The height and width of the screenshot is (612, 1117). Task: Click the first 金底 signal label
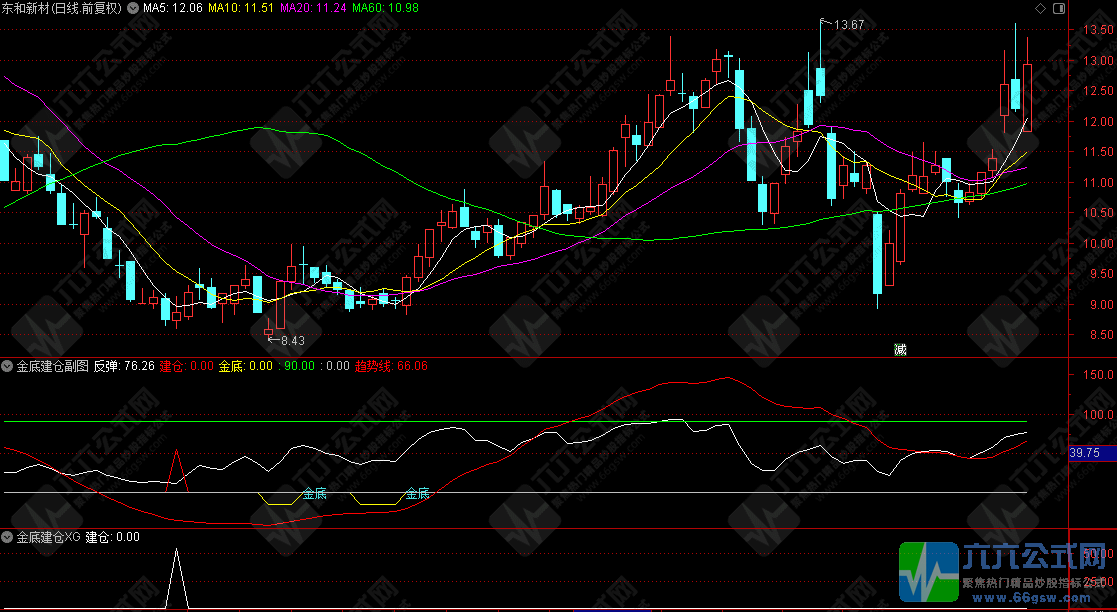314,493
